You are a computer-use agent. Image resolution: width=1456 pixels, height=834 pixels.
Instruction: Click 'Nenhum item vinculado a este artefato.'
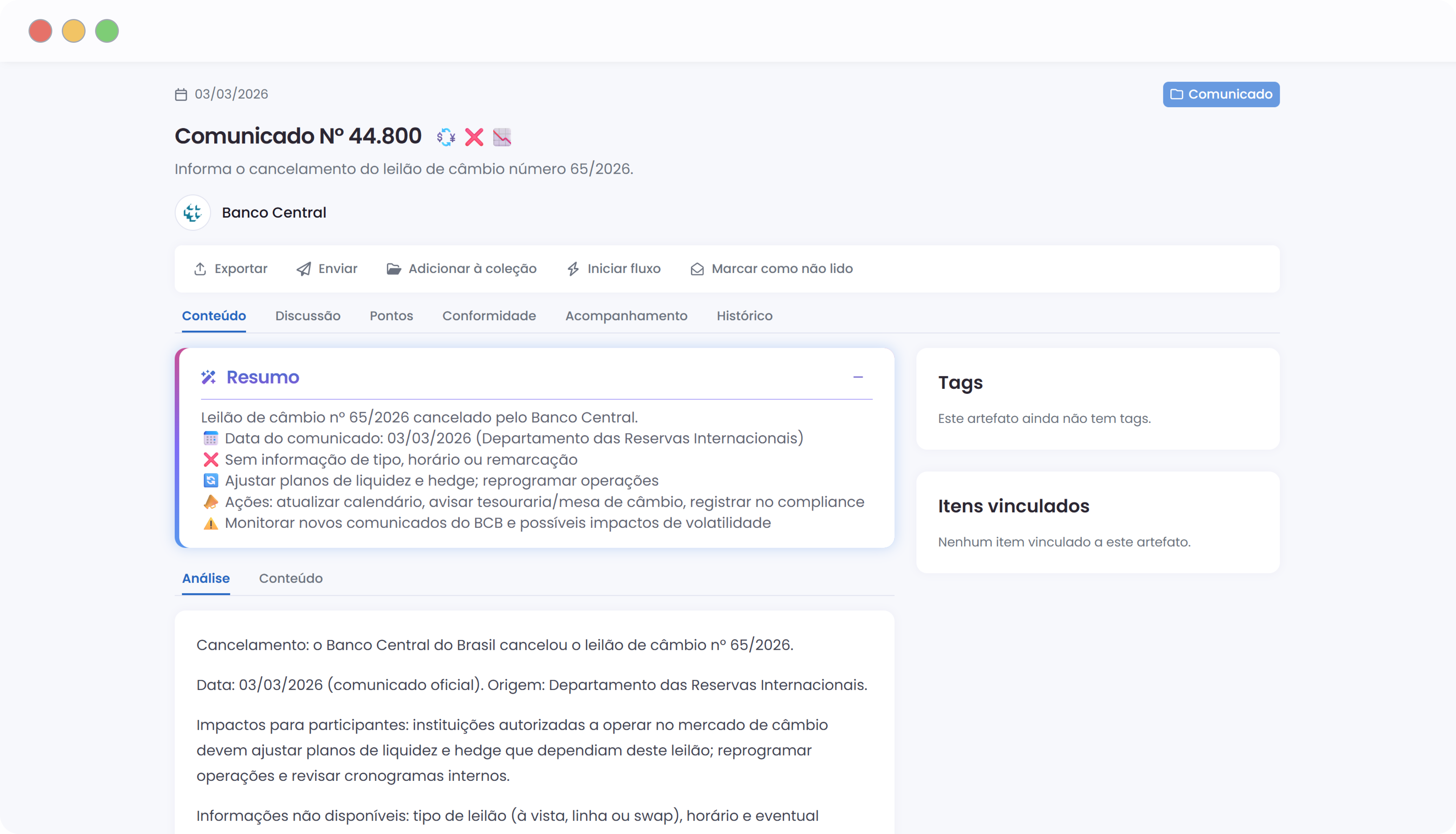(1064, 542)
